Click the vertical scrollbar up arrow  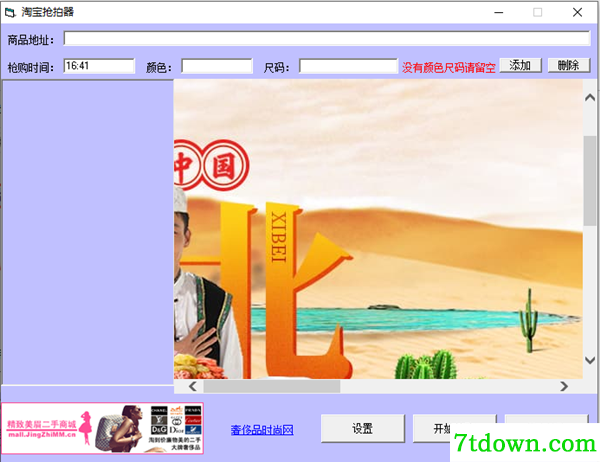tap(590, 98)
